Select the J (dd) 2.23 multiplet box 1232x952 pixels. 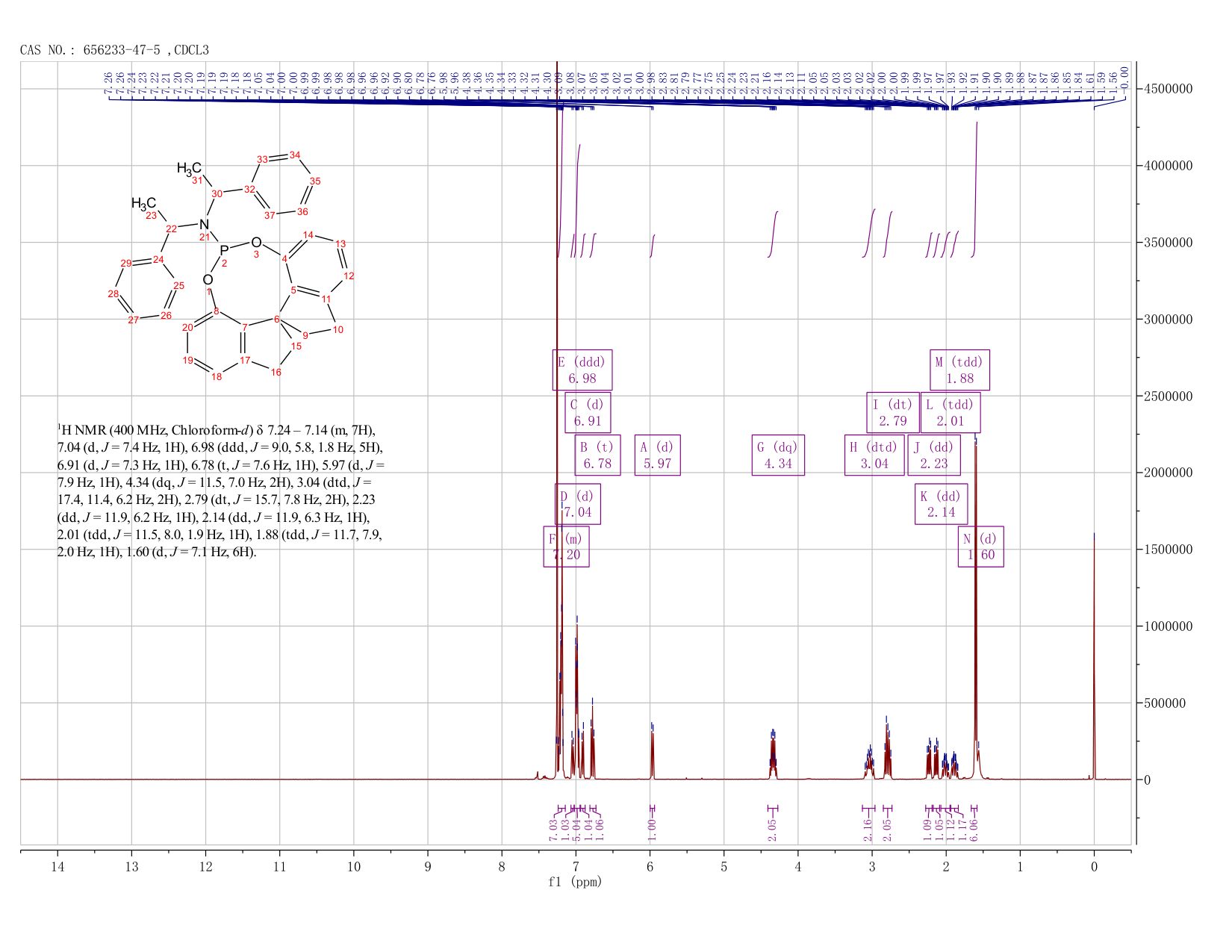tap(934, 455)
